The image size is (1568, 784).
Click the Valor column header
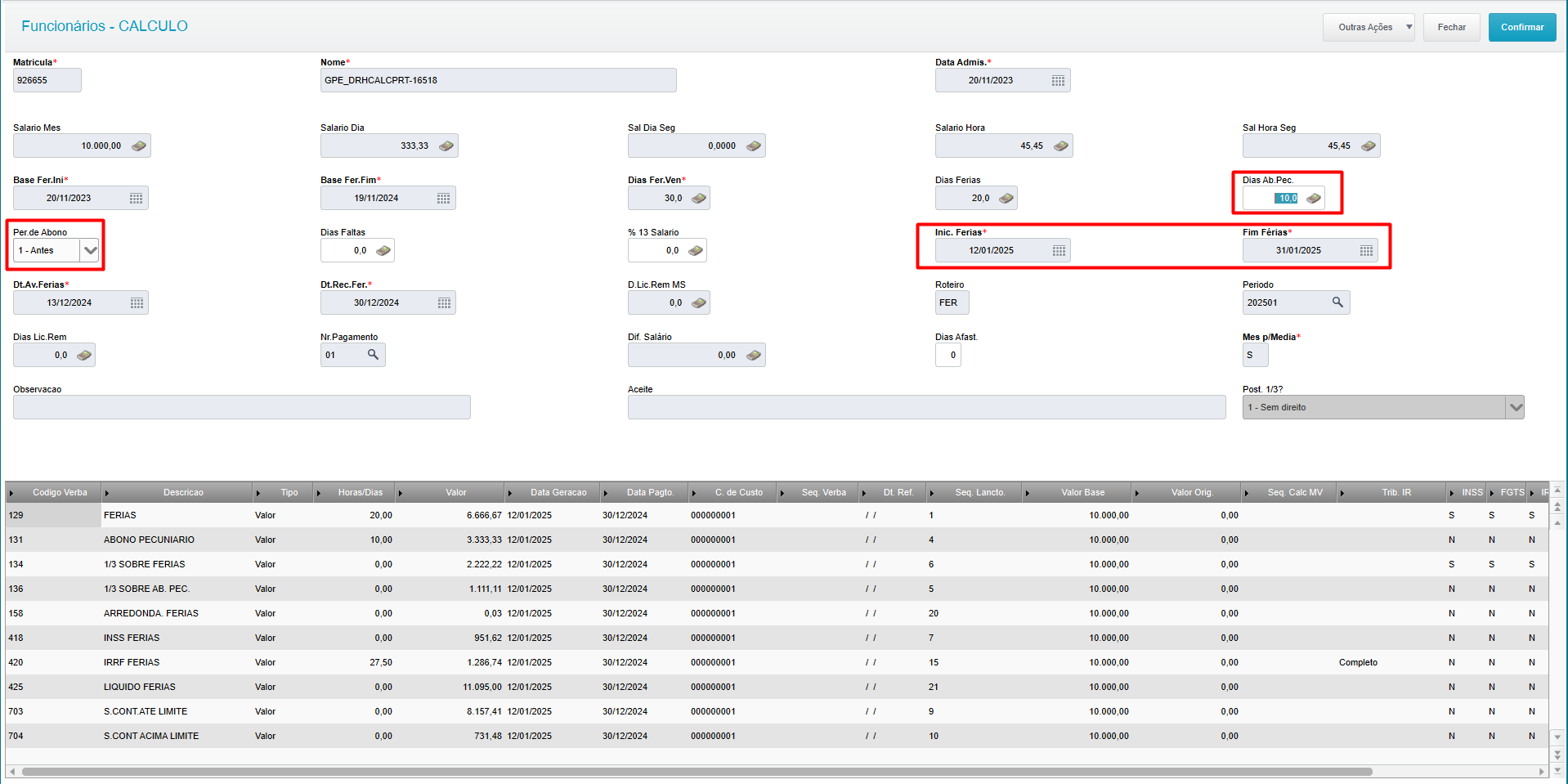tap(450, 492)
